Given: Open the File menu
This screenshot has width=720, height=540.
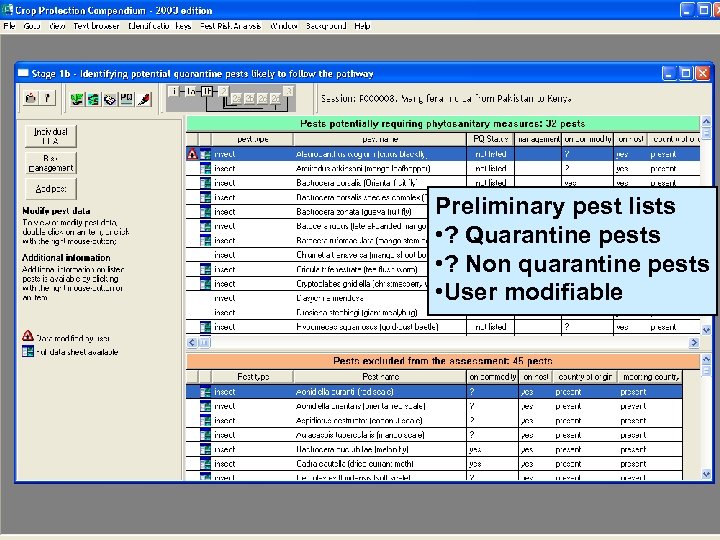Looking at the screenshot, I should pyautogui.click(x=9, y=26).
